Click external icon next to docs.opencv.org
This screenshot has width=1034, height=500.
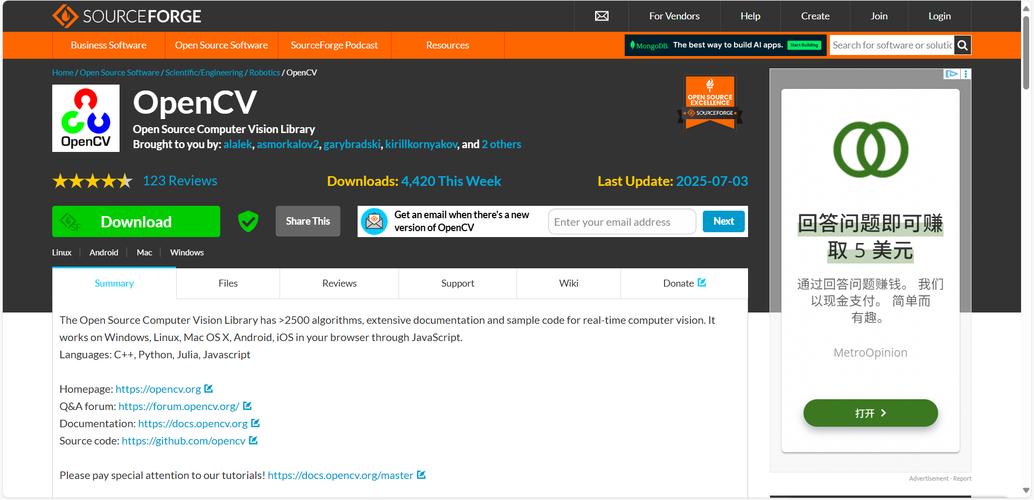click(x=255, y=423)
